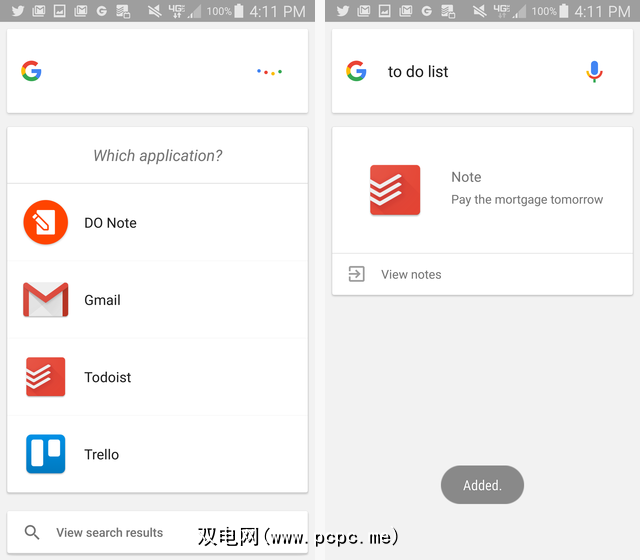The height and width of the screenshot is (560, 640).
Task: Tap the 'to do list' search field
Action: coord(482,71)
